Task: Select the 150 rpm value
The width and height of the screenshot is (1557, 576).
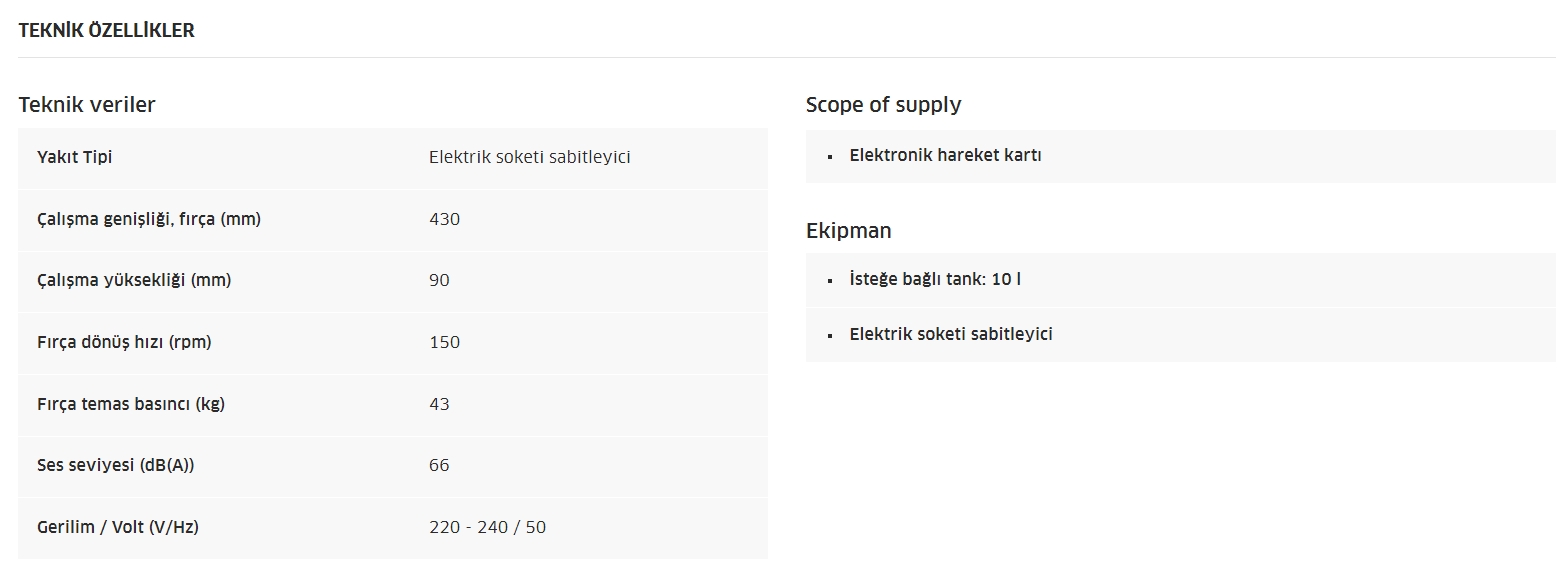Action: click(x=444, y=342)
